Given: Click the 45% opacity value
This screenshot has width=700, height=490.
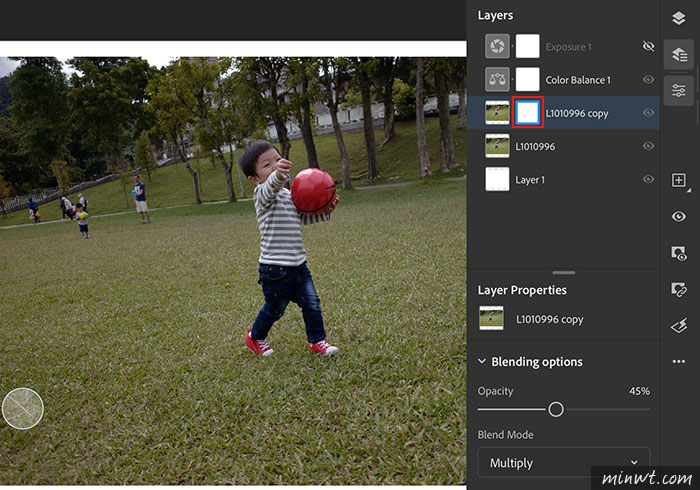Looking at the screenshot, I should point(639,391).
